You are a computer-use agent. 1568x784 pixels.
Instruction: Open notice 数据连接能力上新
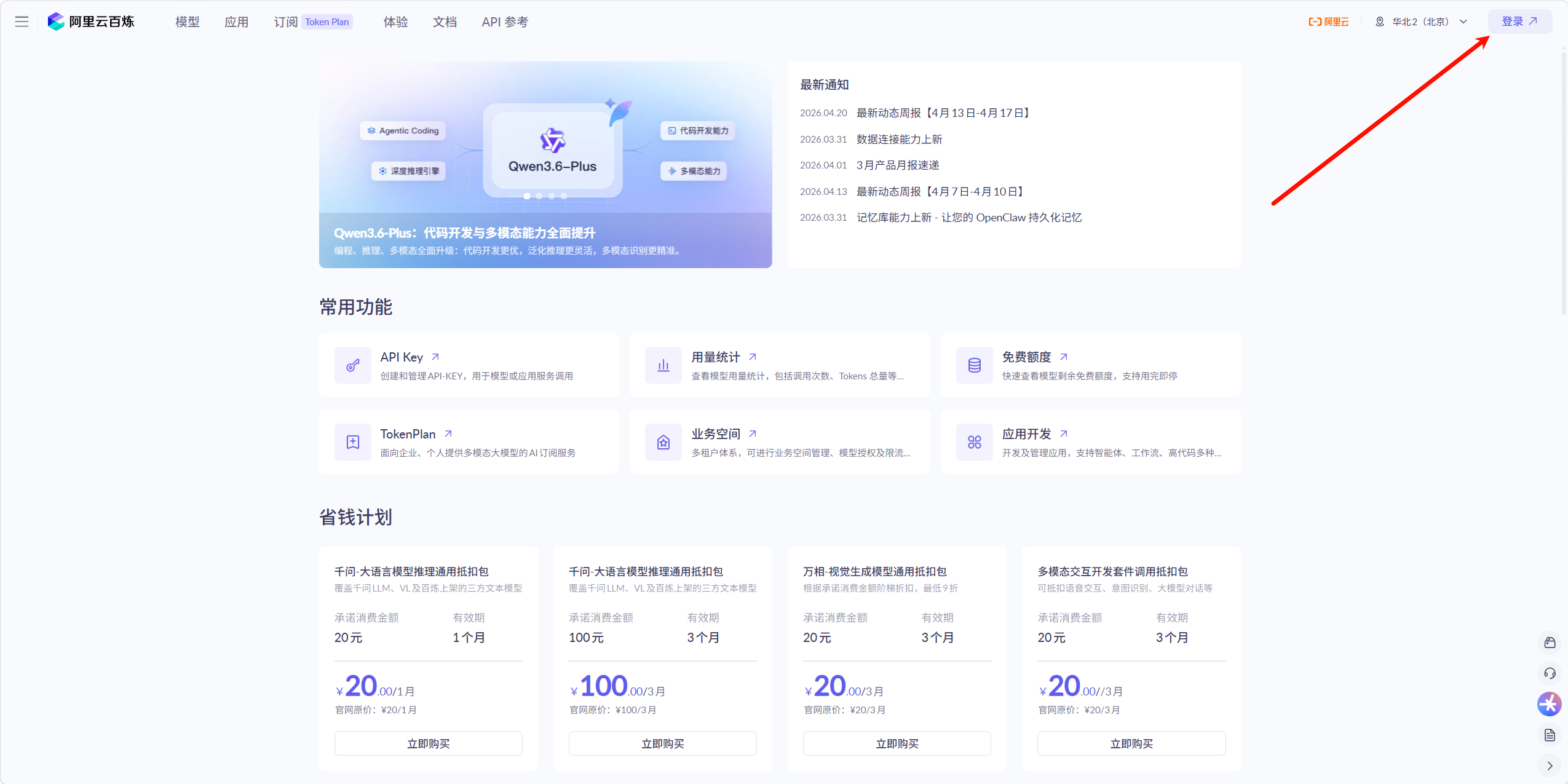point(900,140)
